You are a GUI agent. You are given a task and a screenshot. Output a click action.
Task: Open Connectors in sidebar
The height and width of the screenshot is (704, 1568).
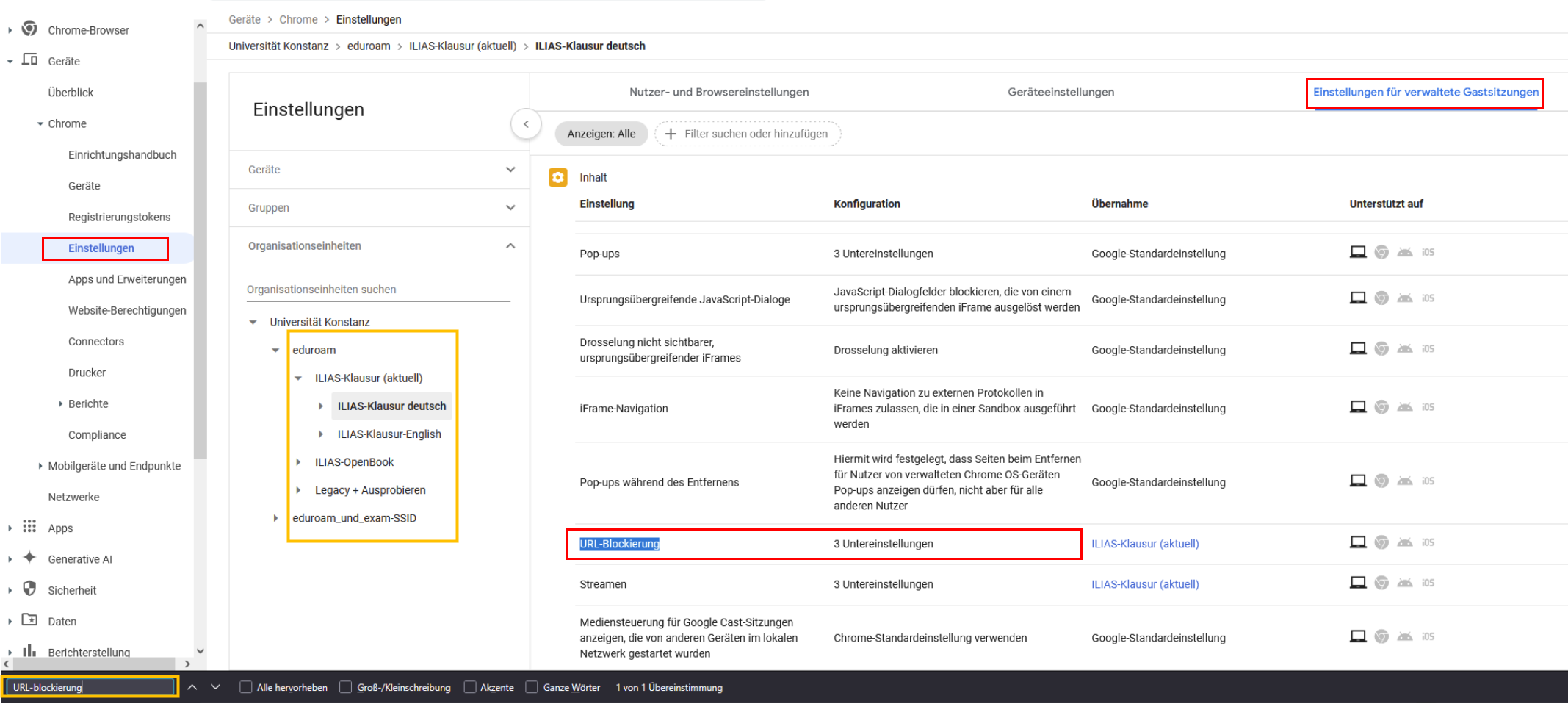coord(96,342)
